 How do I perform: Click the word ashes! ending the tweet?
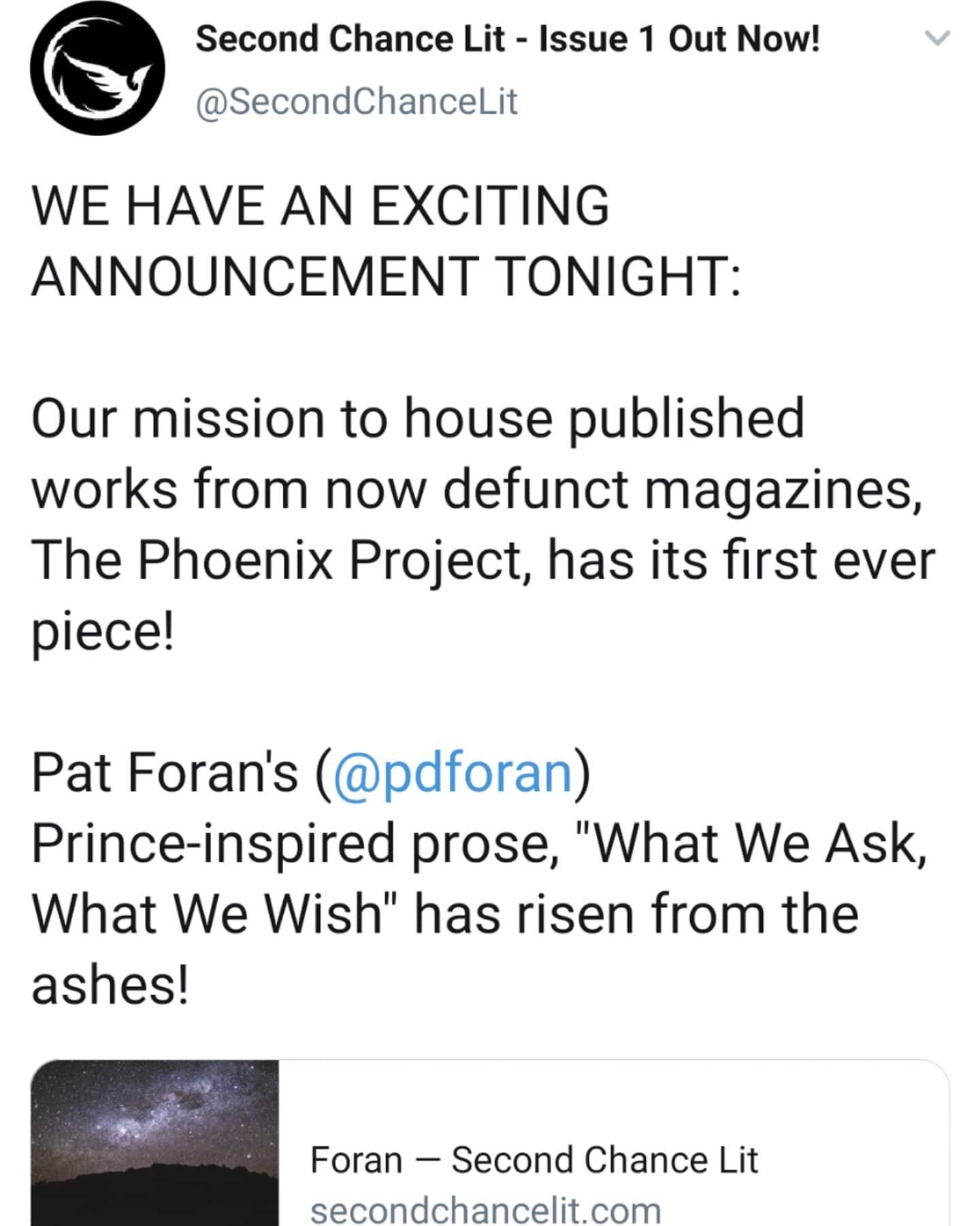(x=110, y=986)
